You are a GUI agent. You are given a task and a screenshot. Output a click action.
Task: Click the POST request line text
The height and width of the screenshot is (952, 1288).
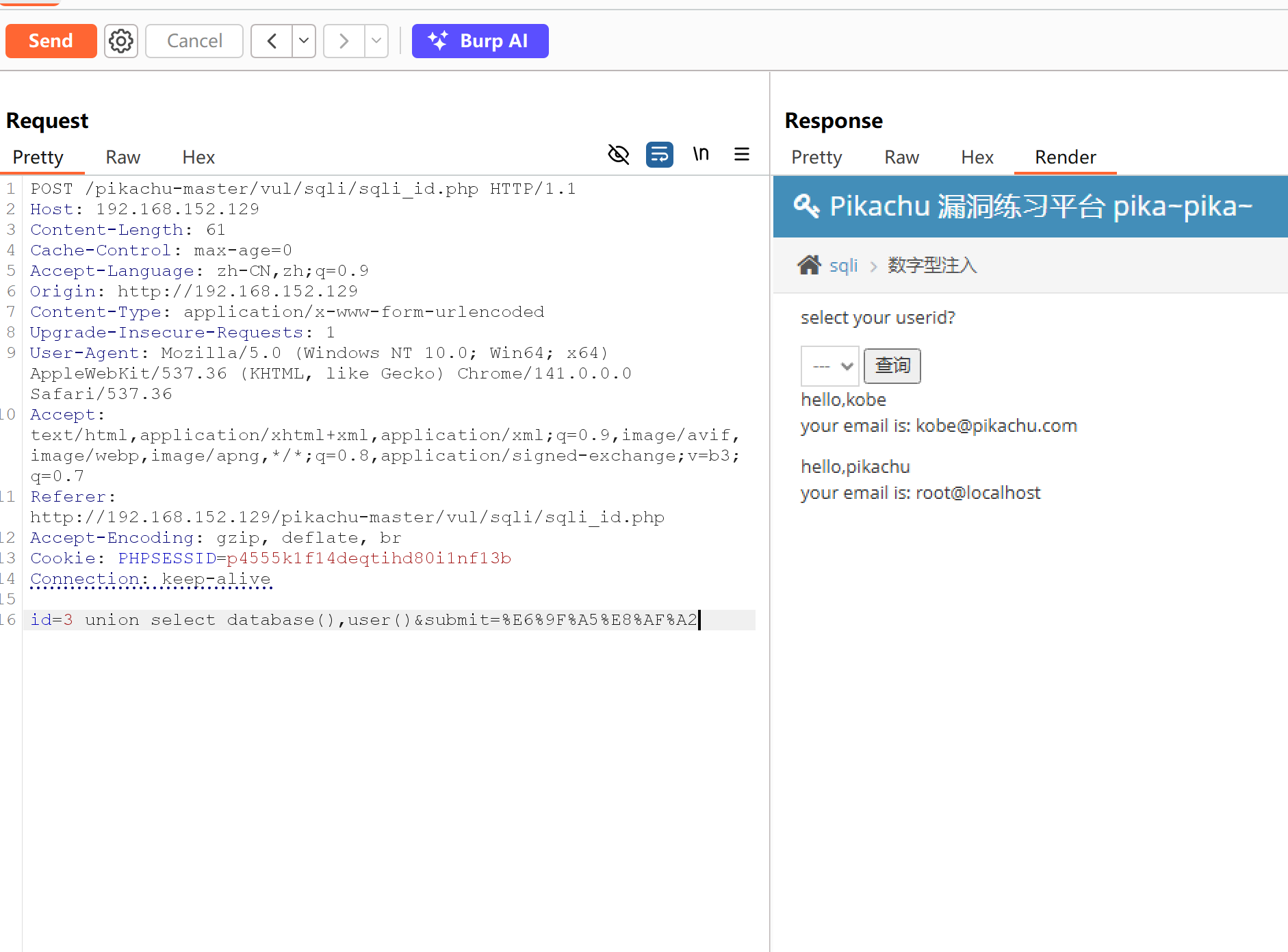click(302, 189)
